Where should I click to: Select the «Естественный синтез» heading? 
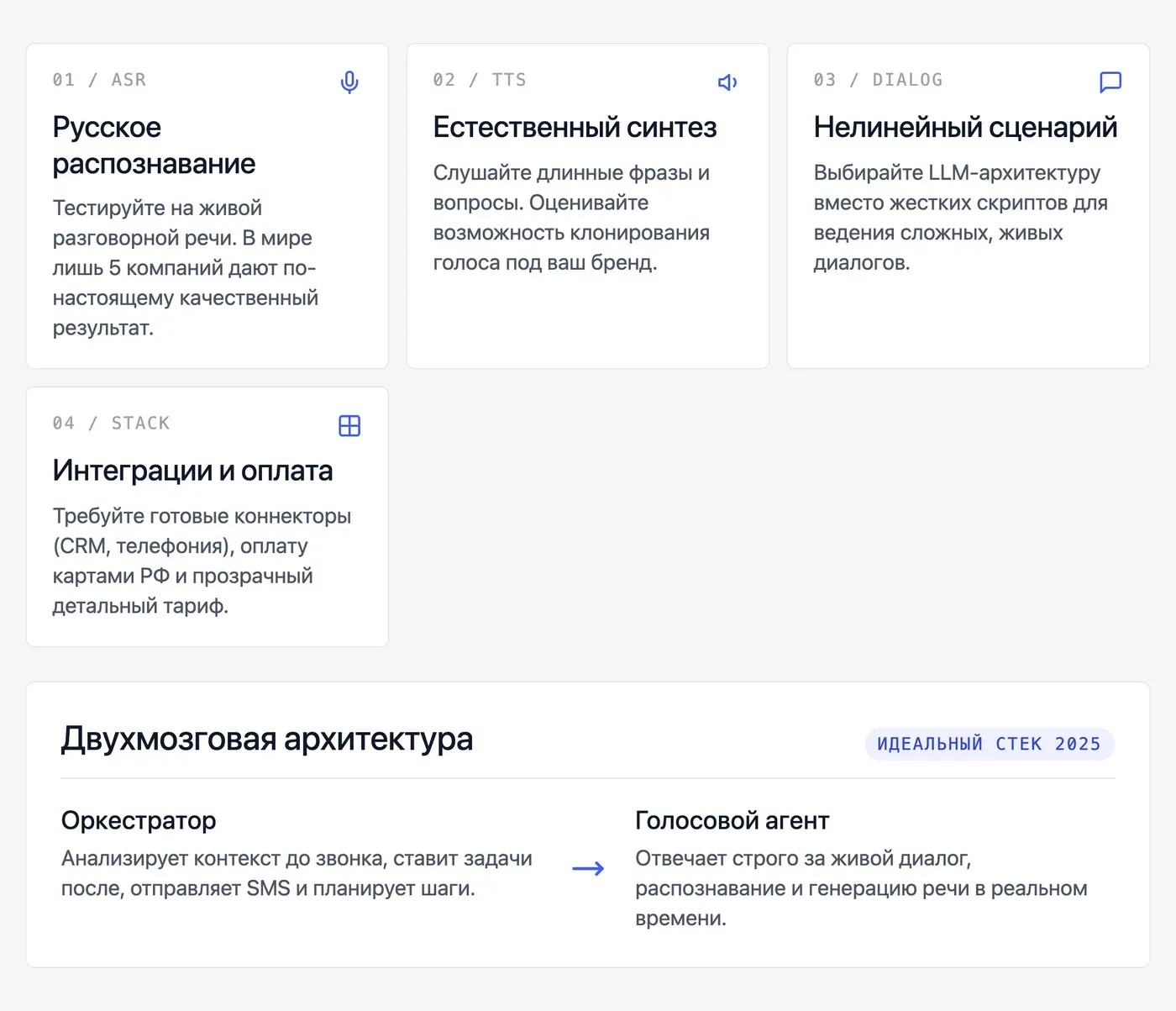575,127
